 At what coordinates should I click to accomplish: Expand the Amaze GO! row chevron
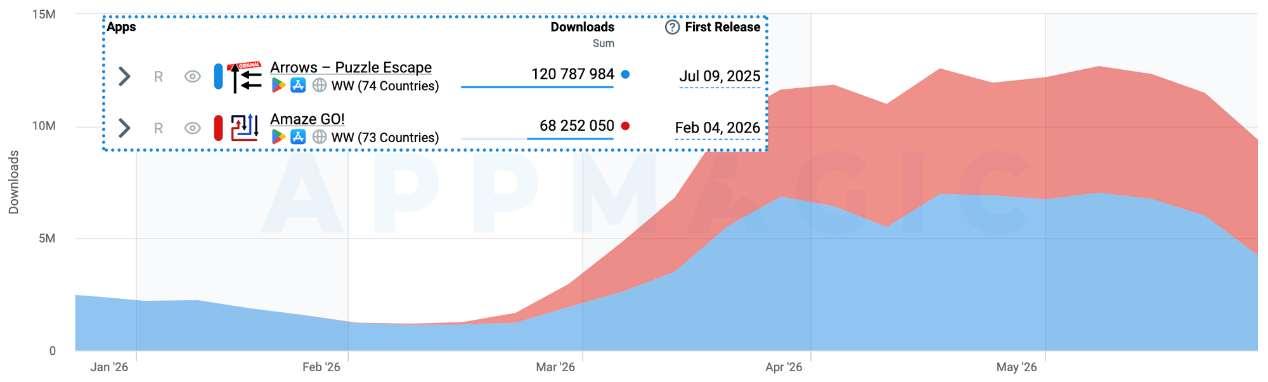[124, 127]
